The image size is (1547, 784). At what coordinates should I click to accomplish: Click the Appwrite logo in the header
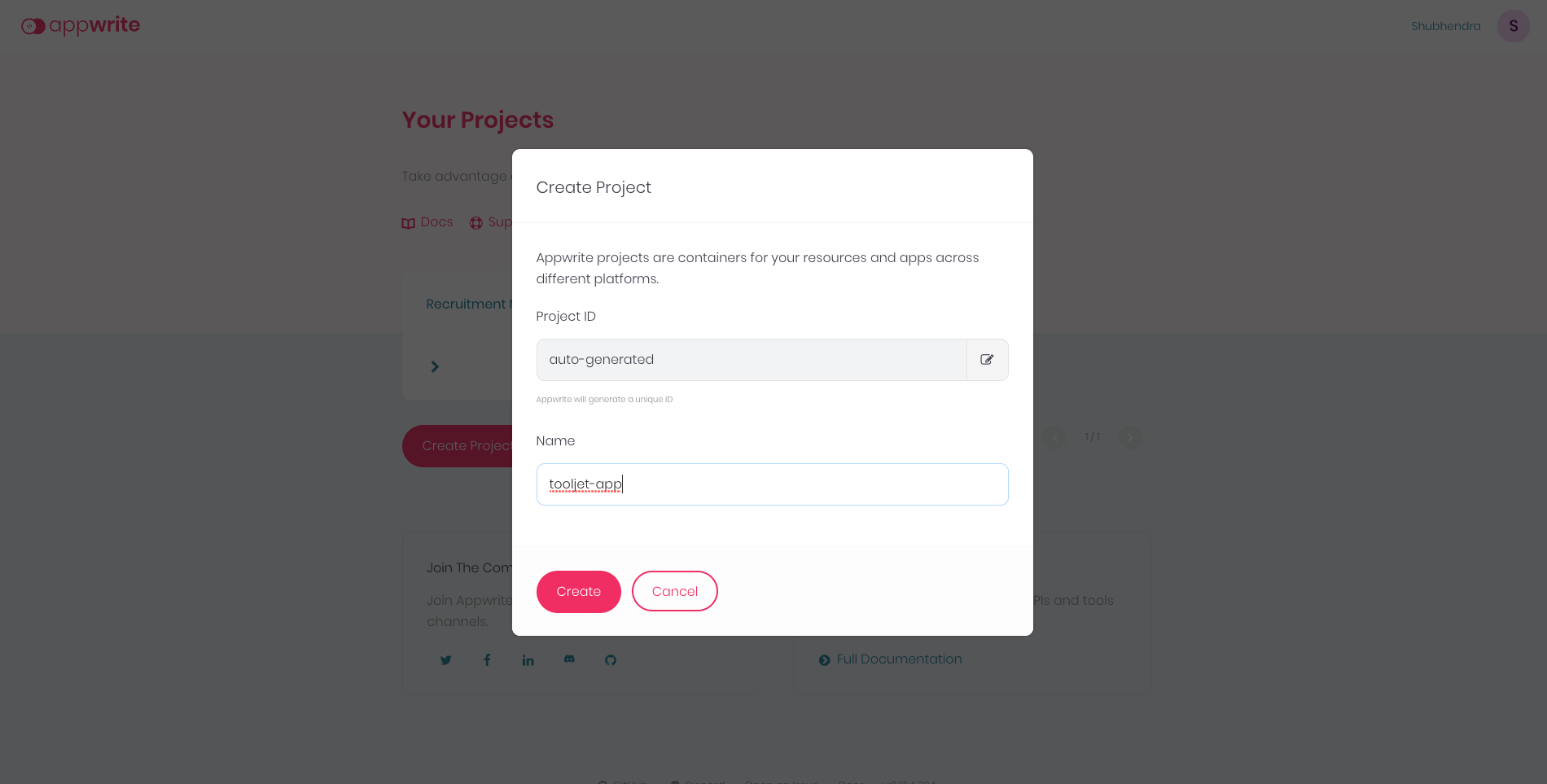coord(80,25)
